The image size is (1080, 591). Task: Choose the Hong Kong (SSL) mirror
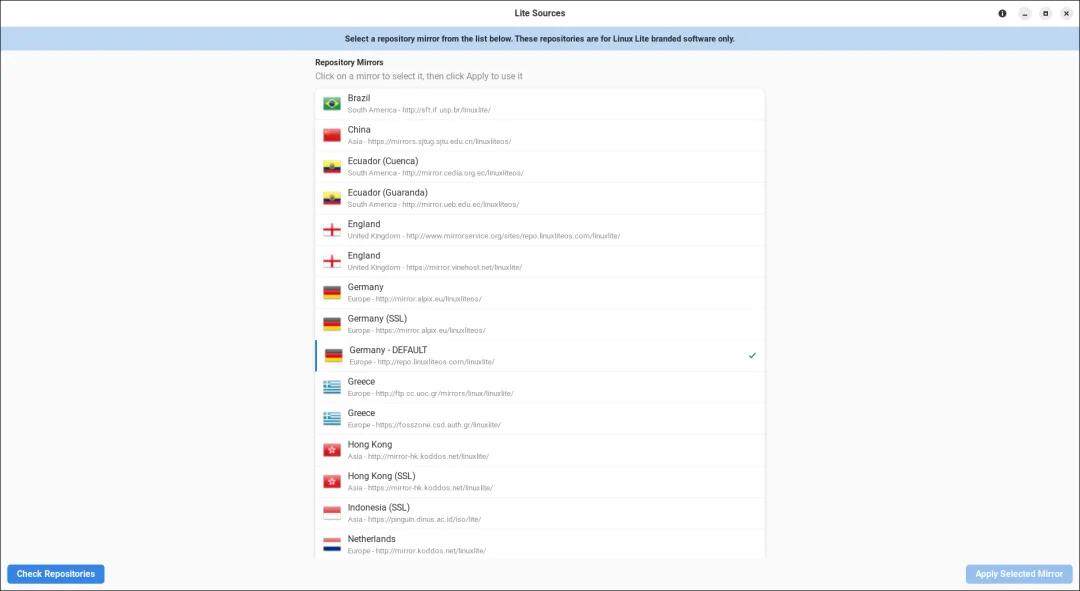pyautogui.click(x=540, y=481)
